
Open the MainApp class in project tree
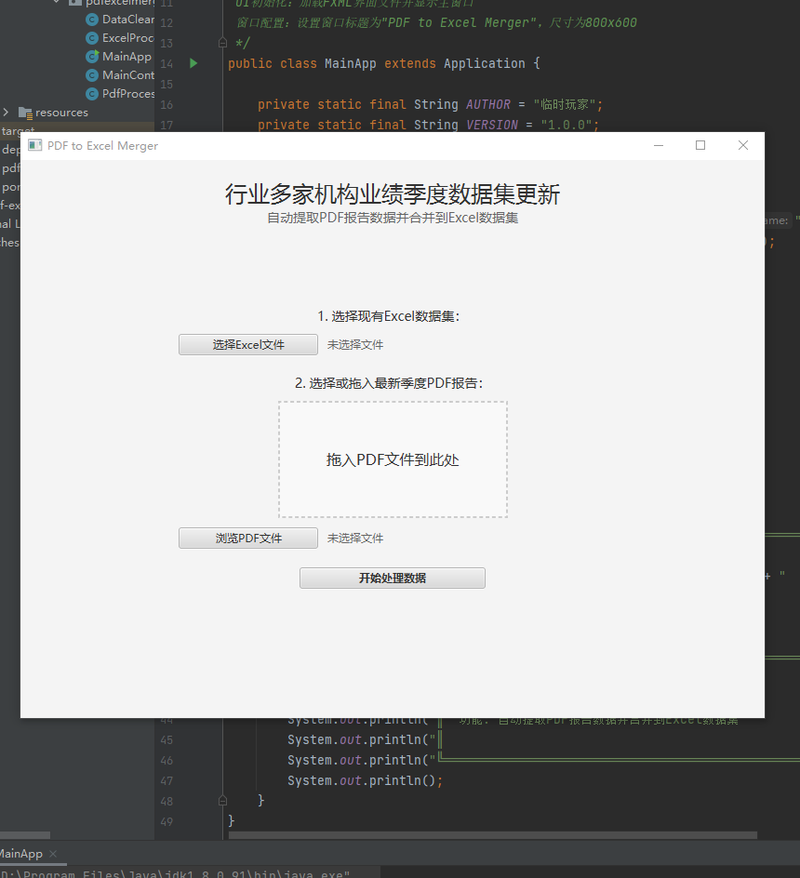[127, 57]
